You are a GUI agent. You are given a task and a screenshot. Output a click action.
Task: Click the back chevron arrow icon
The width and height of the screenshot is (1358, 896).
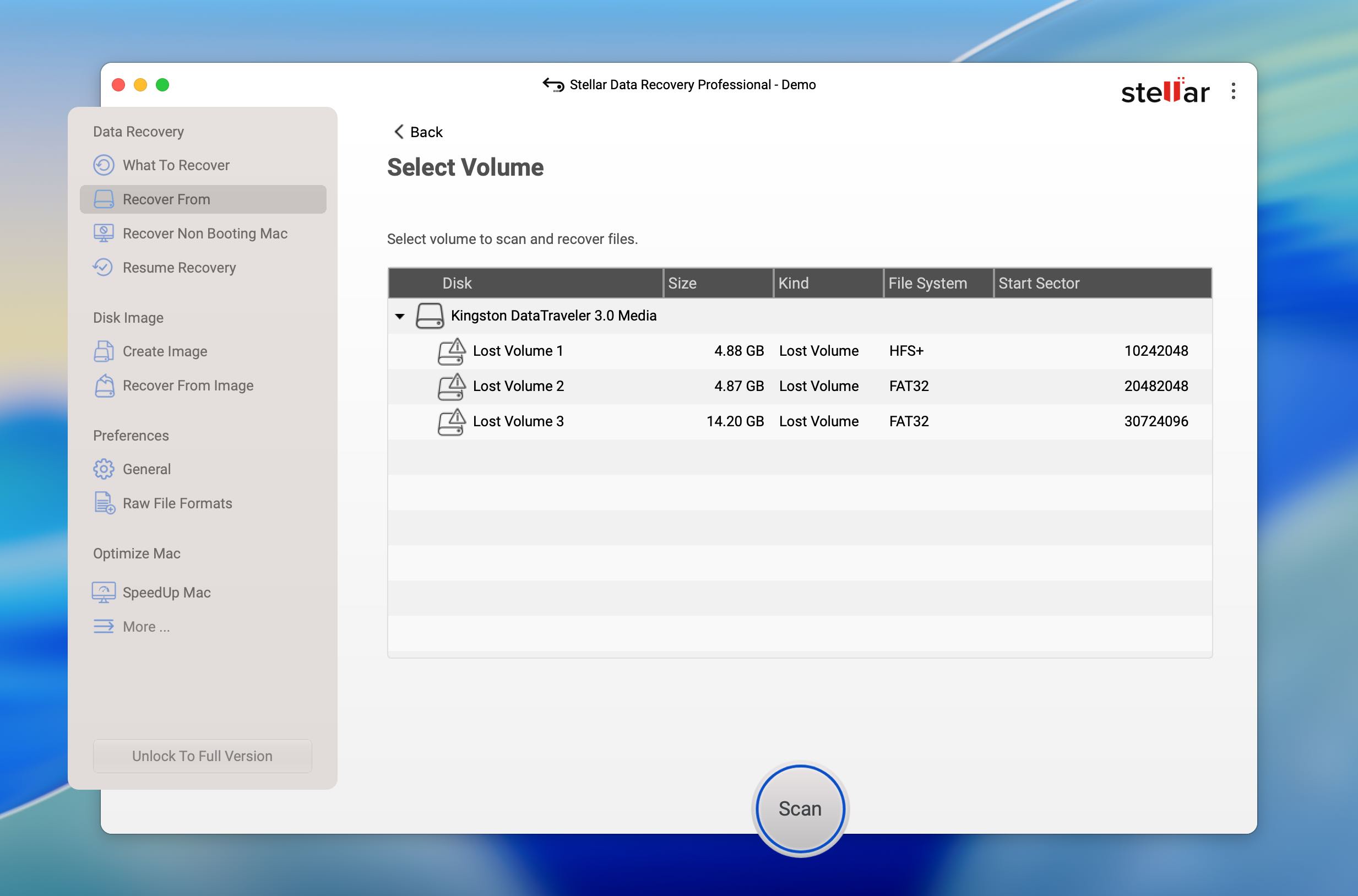tap(399, 132)
